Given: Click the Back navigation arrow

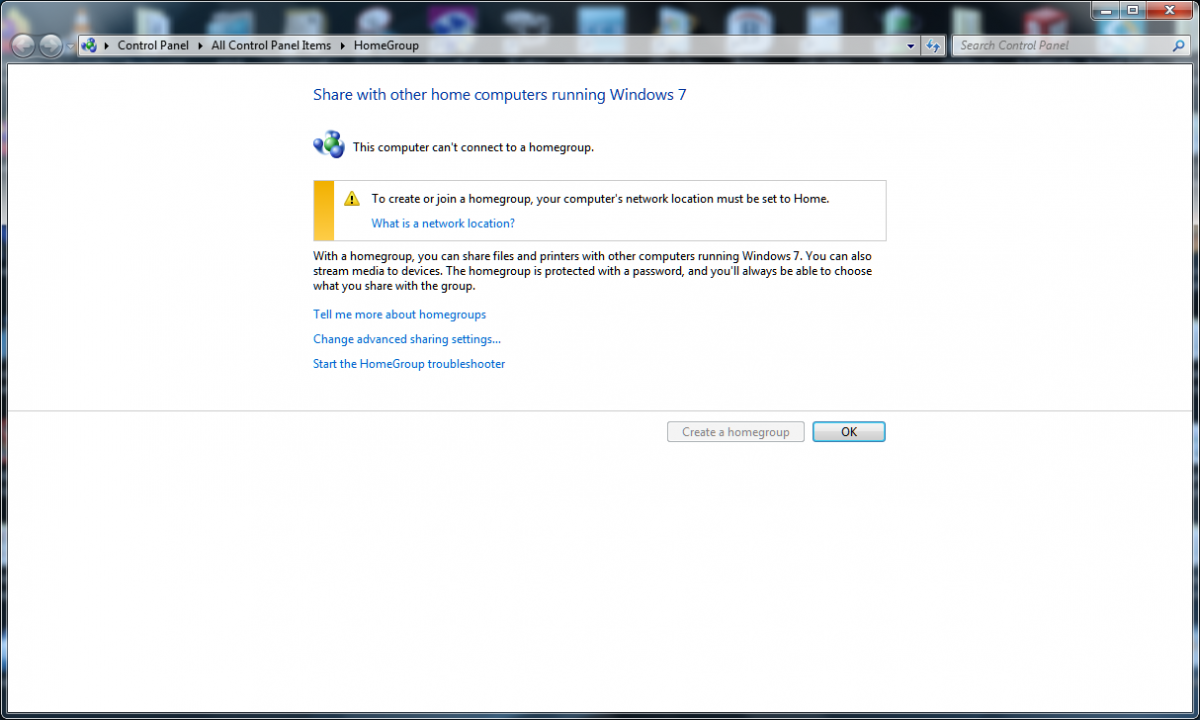Looking at the screenshot, I should point(23,46).
